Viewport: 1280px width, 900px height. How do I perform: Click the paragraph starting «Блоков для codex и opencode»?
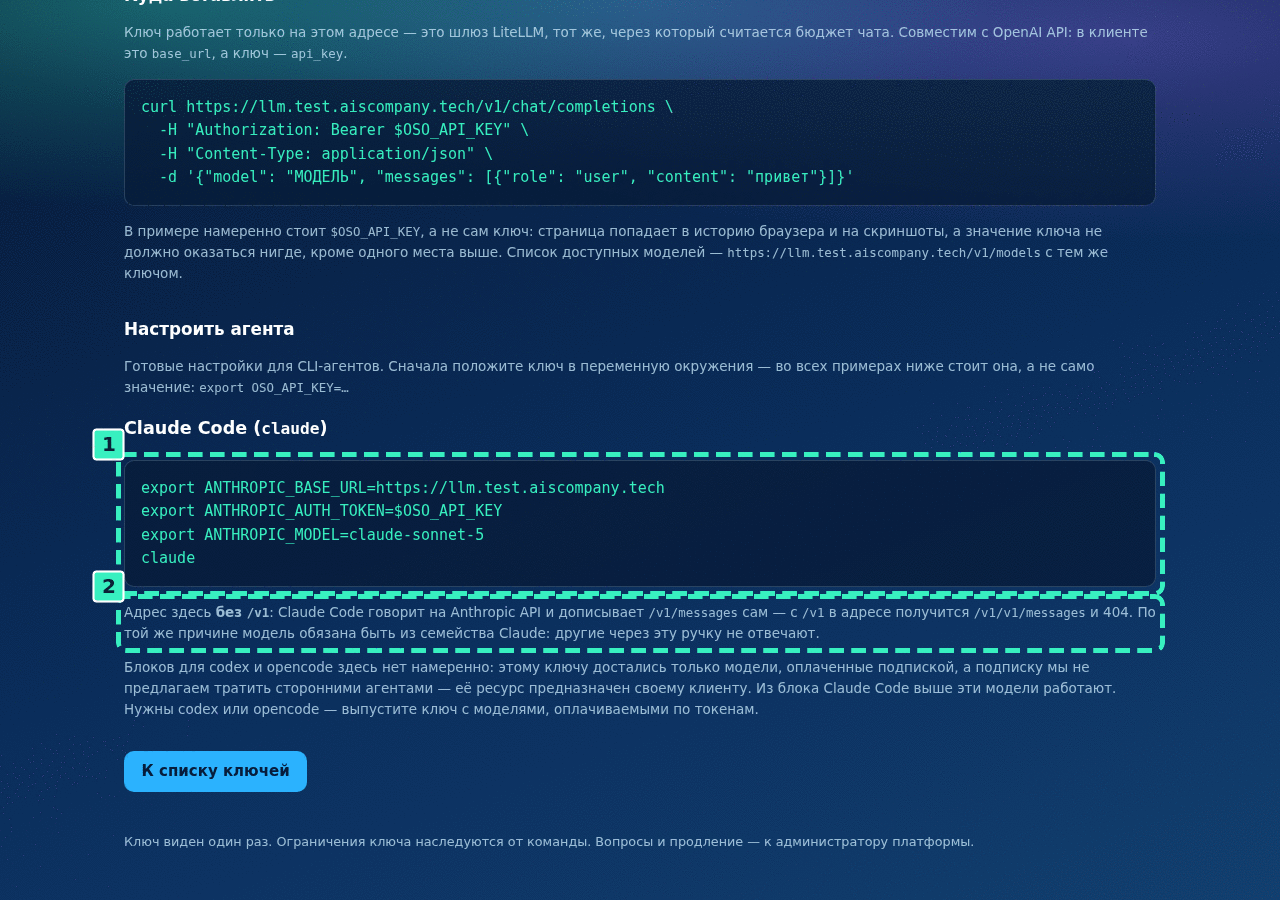(620, 688)
